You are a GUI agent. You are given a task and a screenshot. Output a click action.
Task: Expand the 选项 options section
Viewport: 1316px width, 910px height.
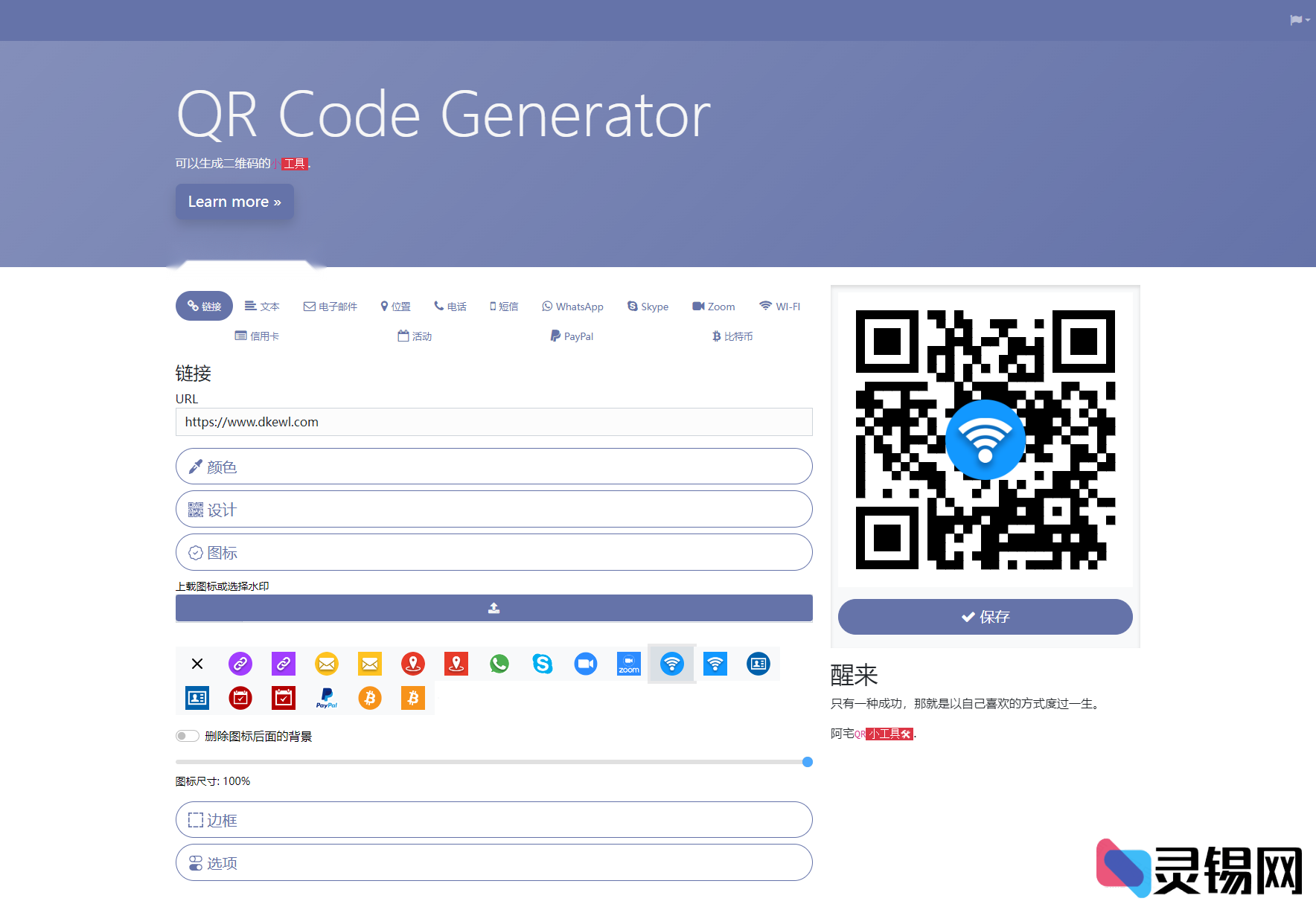click(x=493, y=863)
